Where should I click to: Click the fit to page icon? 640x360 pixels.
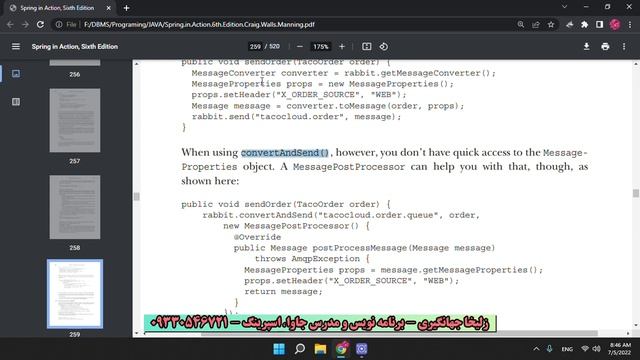(367, 47)
